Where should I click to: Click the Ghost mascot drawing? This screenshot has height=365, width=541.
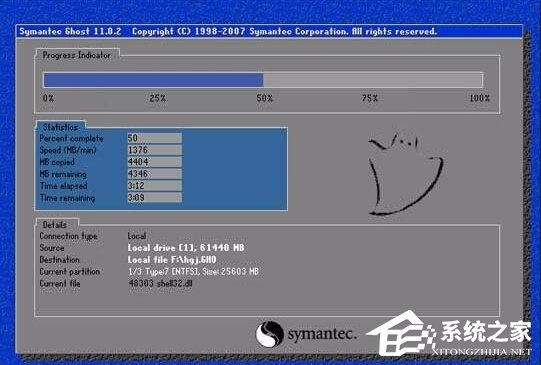[405, 175]
